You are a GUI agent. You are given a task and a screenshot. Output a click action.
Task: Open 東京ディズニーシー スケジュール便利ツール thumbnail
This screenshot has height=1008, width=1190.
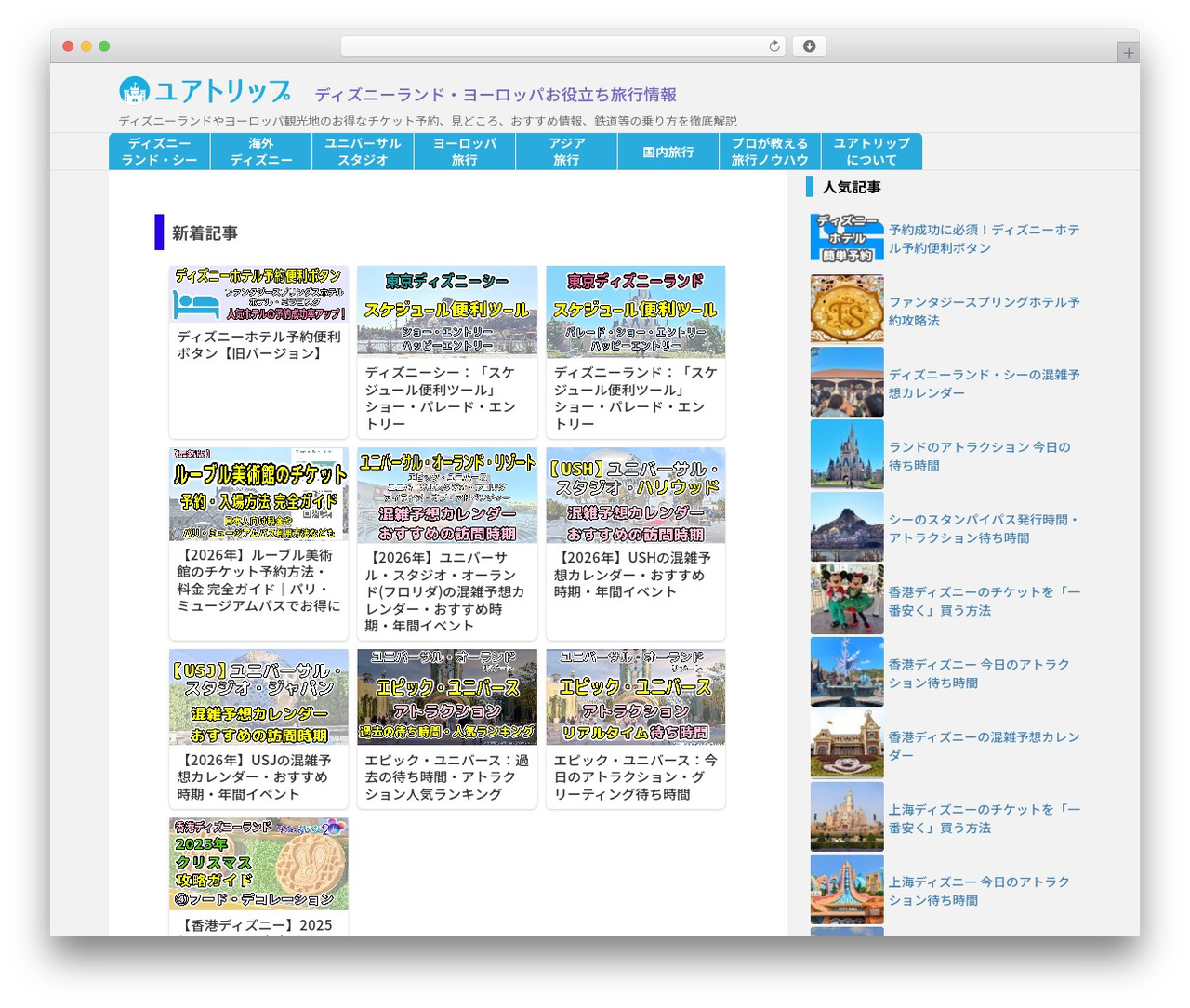(x=447, y=312)
